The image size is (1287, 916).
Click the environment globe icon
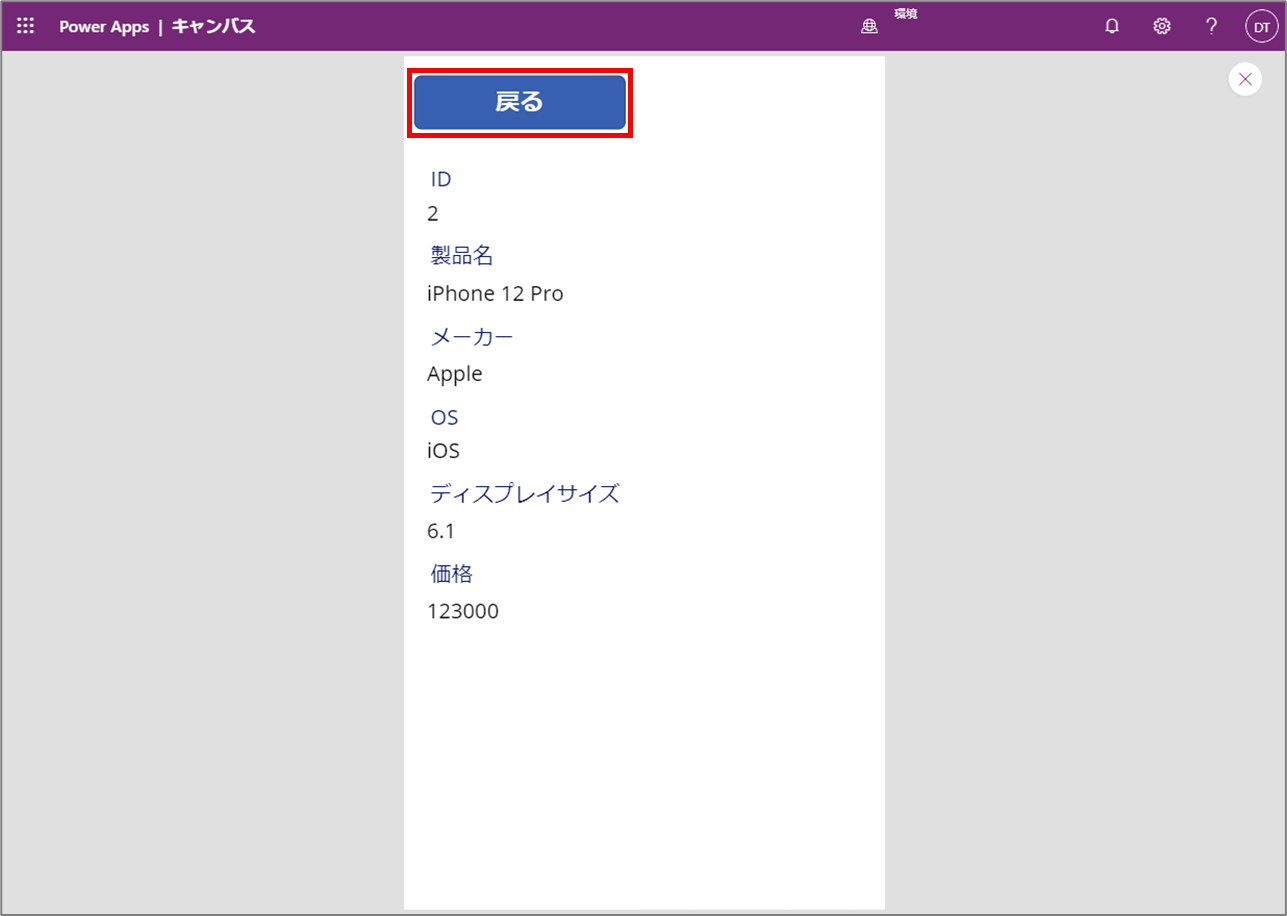click(869, 27)
